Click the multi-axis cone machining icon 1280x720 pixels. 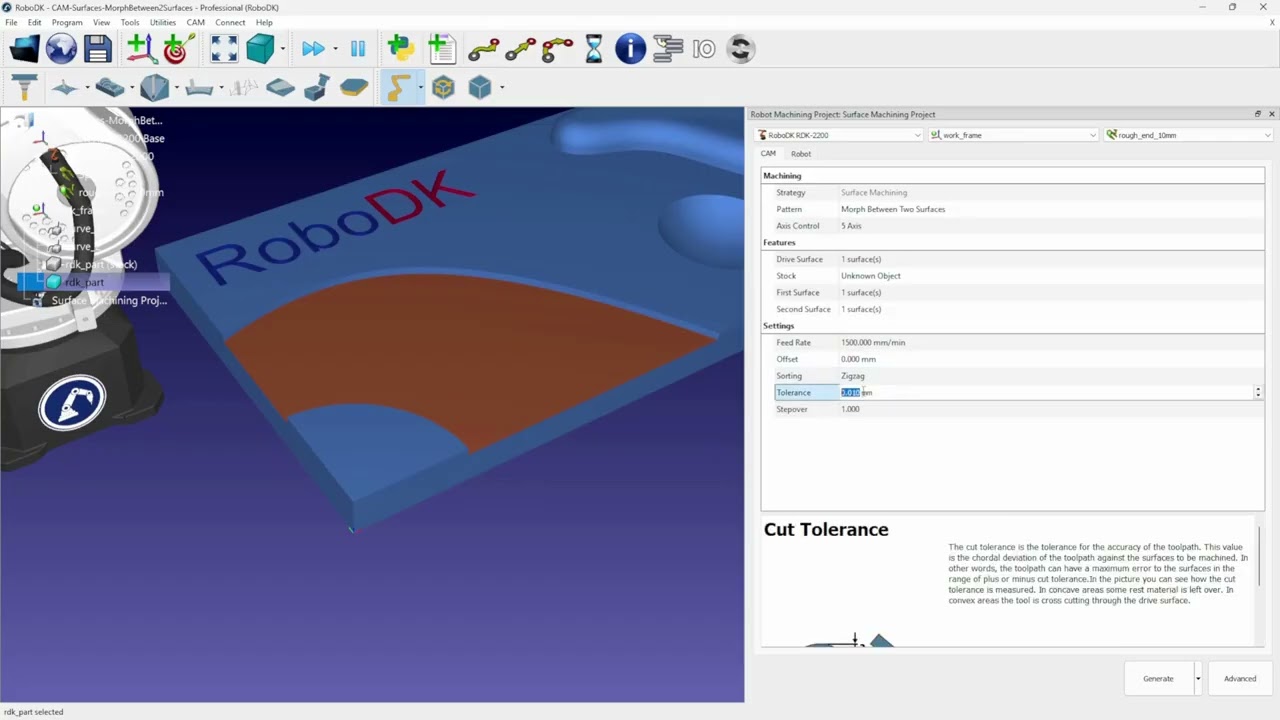coord(154,88)
